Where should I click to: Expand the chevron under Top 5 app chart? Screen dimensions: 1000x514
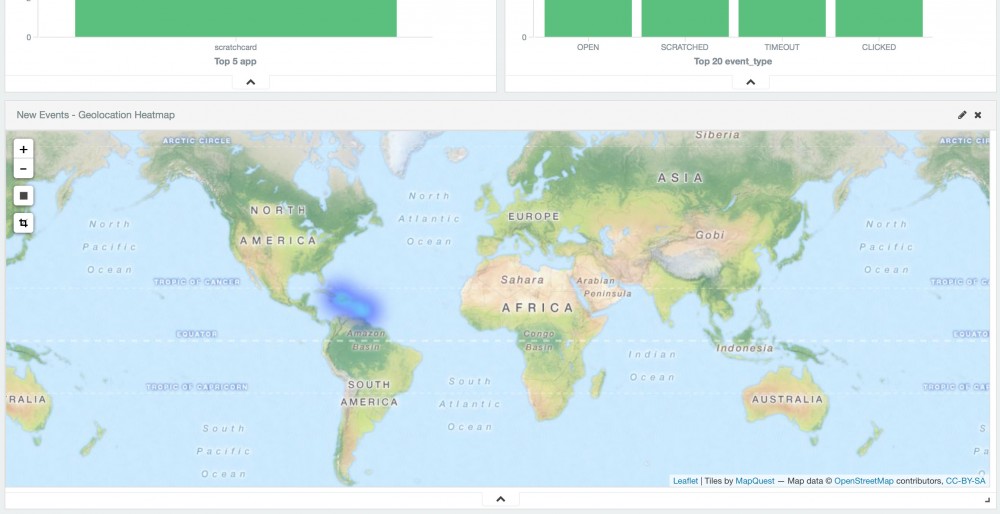[x=251, y=82]
